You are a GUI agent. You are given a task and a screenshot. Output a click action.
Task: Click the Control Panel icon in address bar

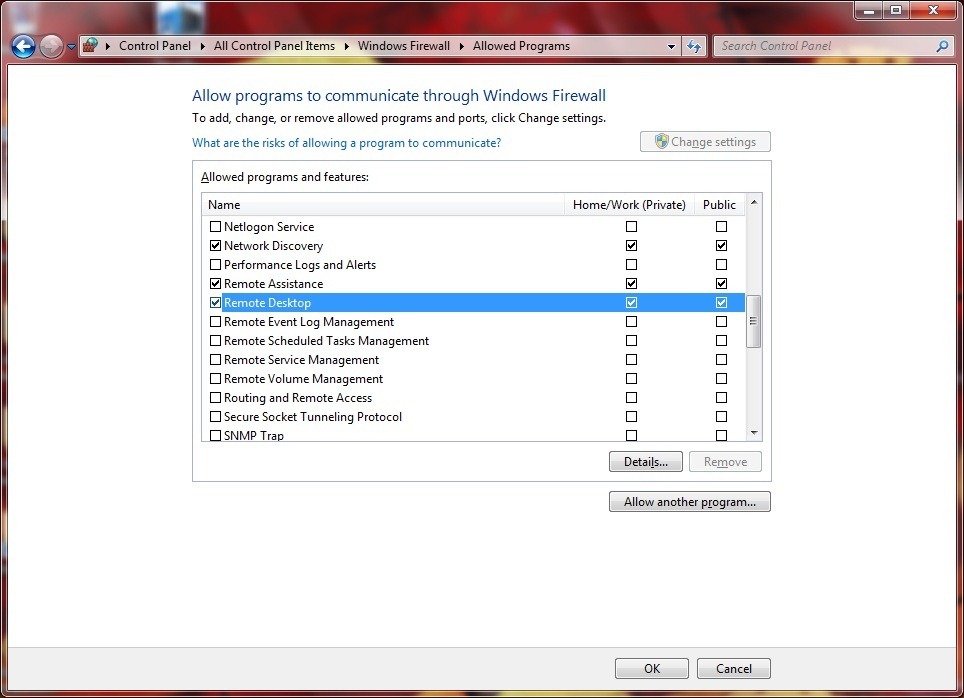coord(91,46)
